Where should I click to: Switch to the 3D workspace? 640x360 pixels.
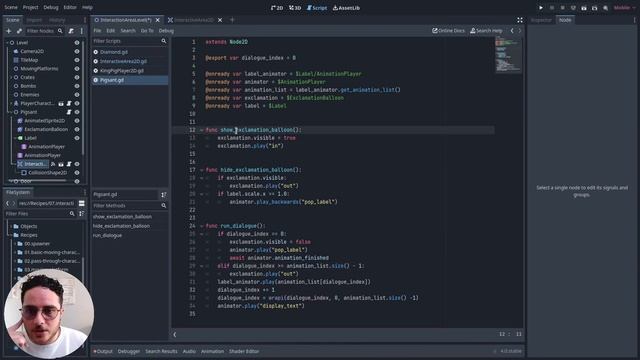[x=295, y=8]
